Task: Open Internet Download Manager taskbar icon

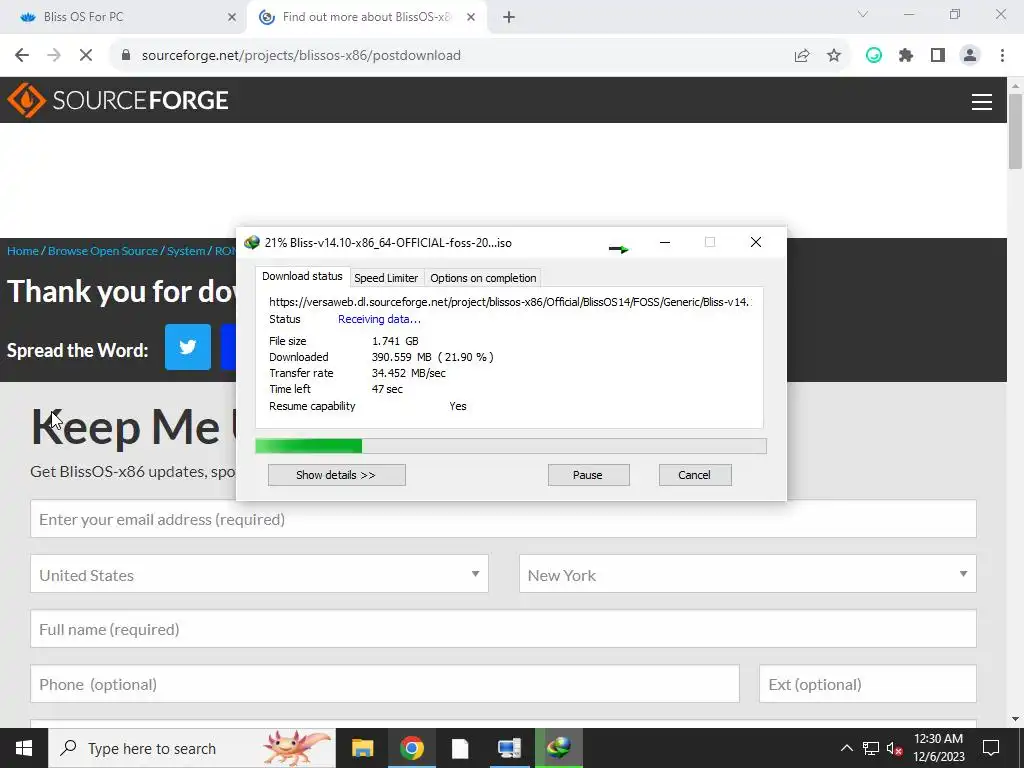Action: tap(558, 748)
